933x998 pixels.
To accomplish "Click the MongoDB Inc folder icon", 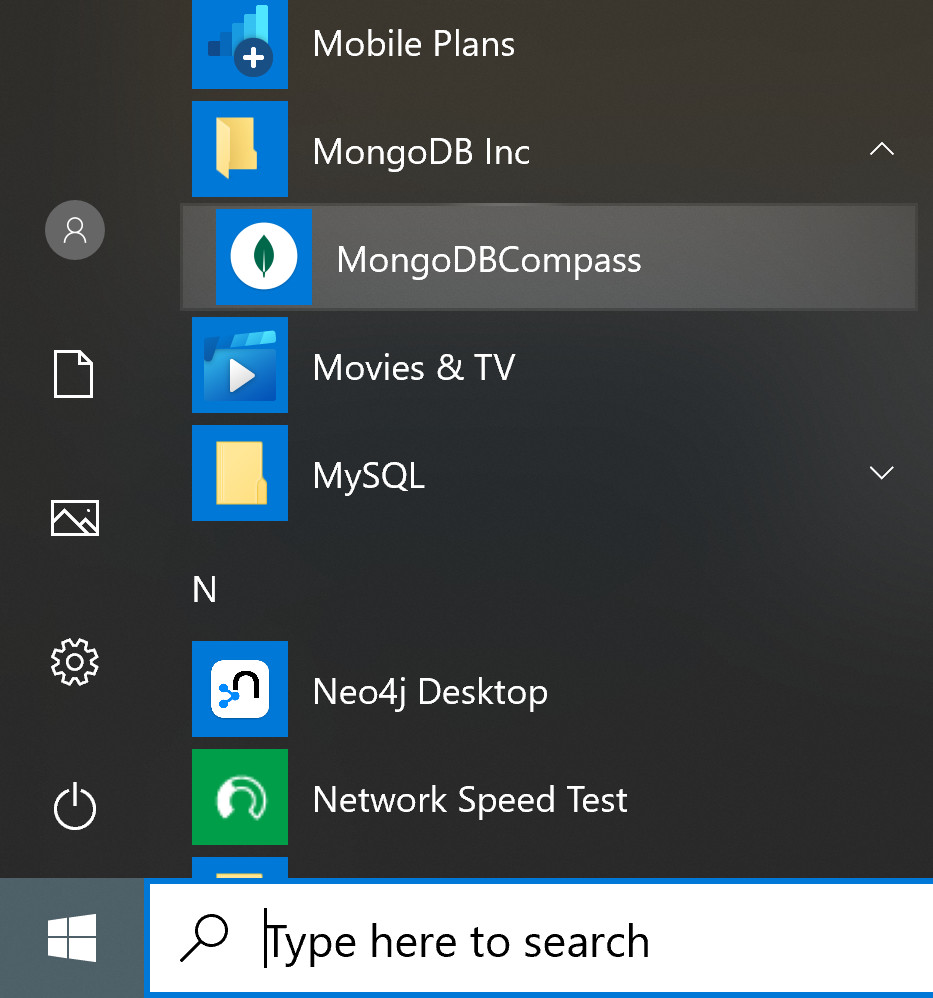I will coord(240,150).
